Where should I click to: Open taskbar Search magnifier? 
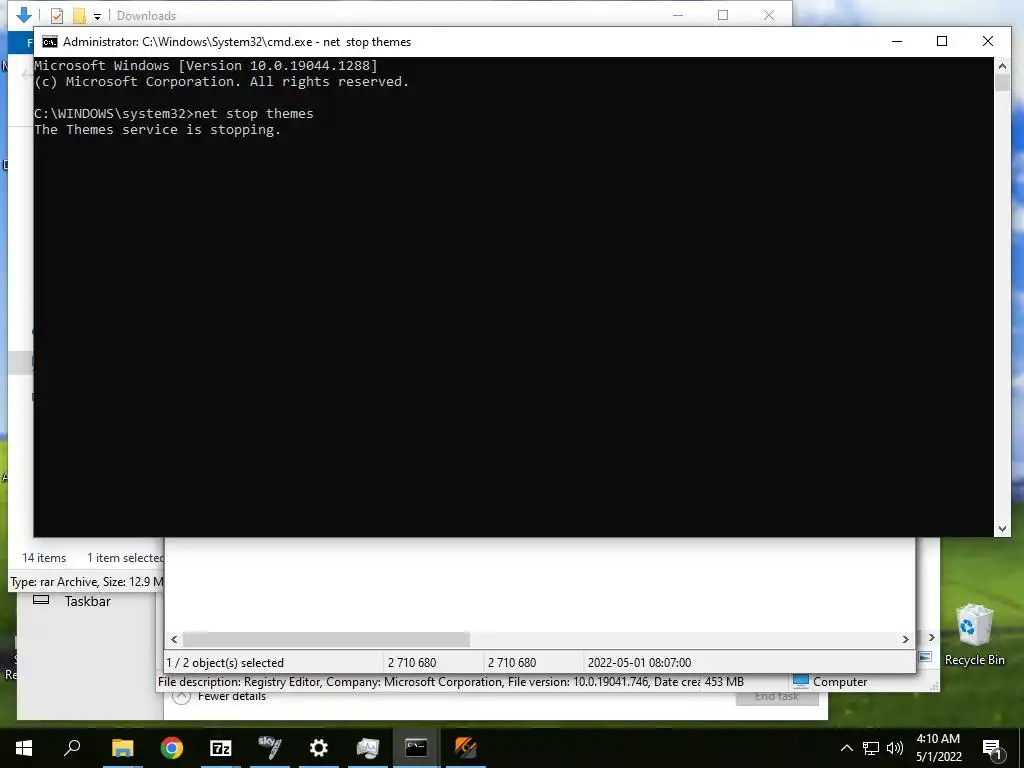(x=72, y=747)
